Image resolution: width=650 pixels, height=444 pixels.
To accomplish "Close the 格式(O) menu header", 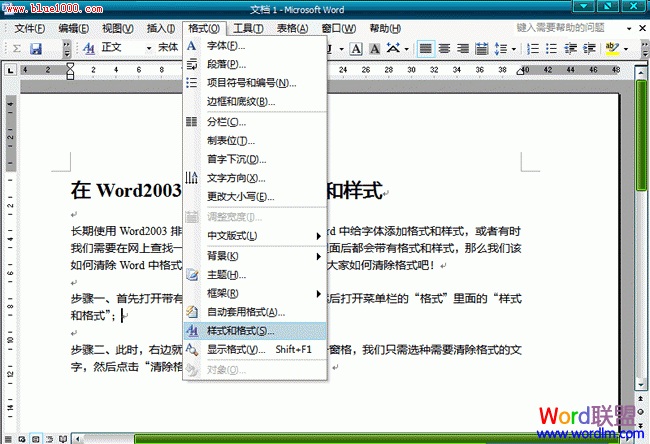I will (x=204, y=29).
